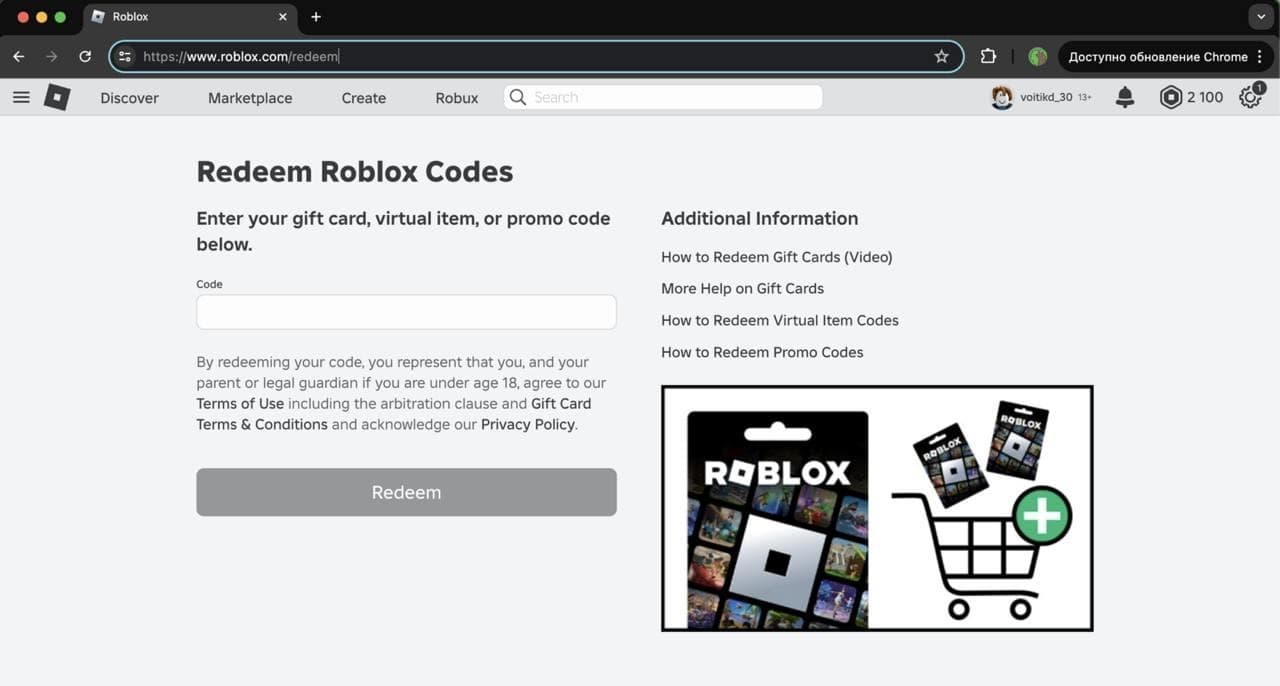Open the Terms of Use link
The height and width of the screenshot is (686, 1280).
coord(240,404)
